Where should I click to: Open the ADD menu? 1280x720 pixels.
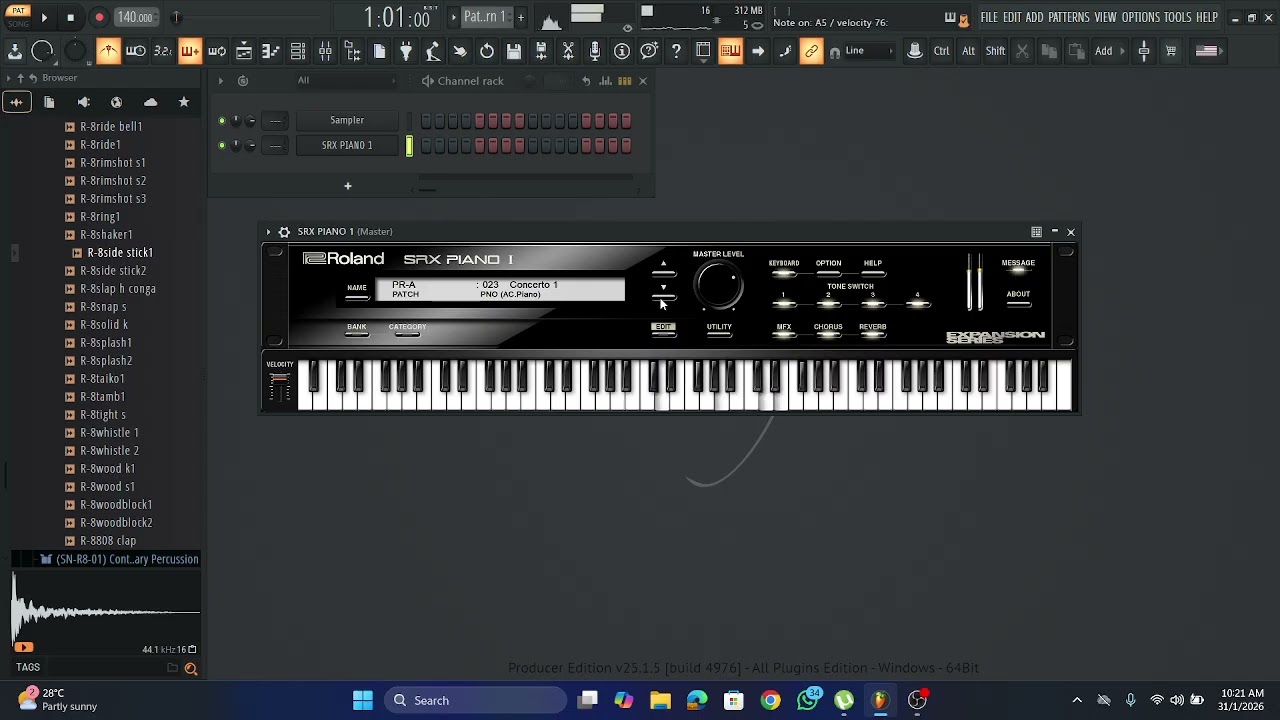click(1034, 17)
